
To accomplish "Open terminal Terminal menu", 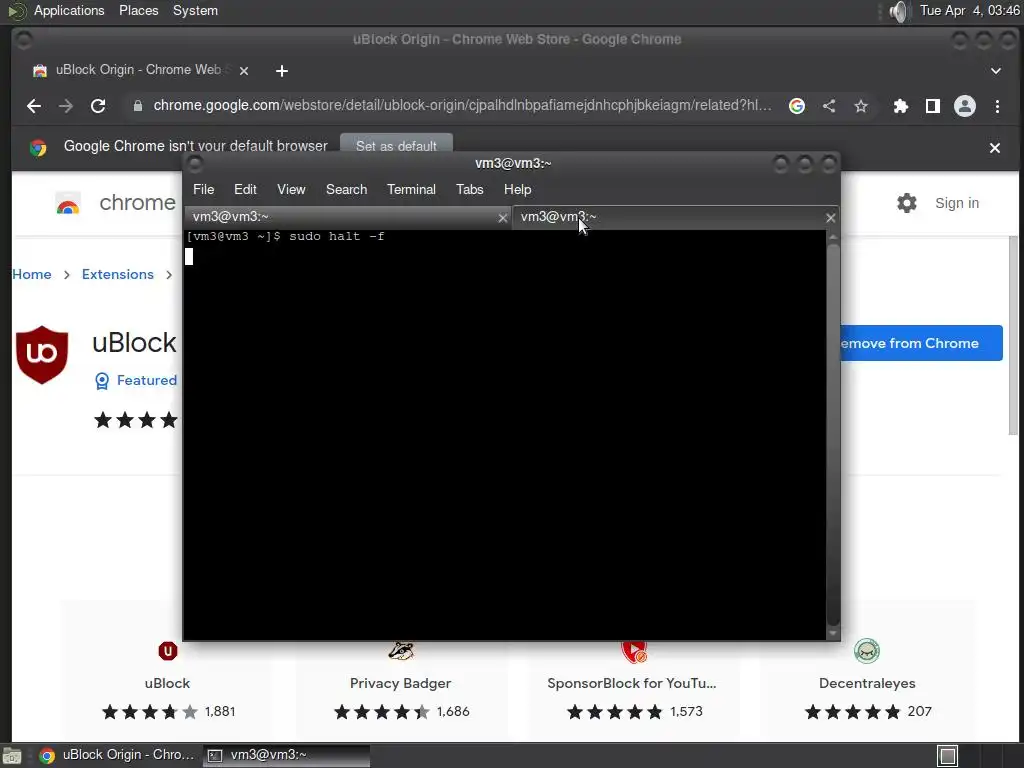I will tap(411, 189).
